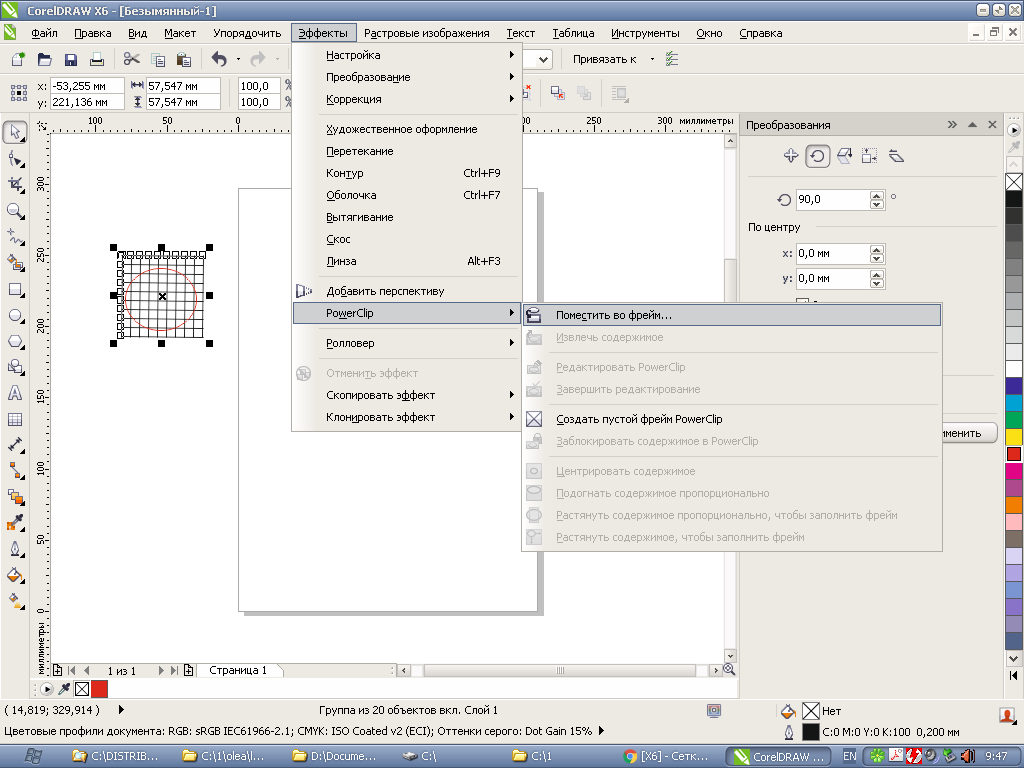Switch to Страница 1 tab
1024x768 pixels.
[x=238, y=671]
